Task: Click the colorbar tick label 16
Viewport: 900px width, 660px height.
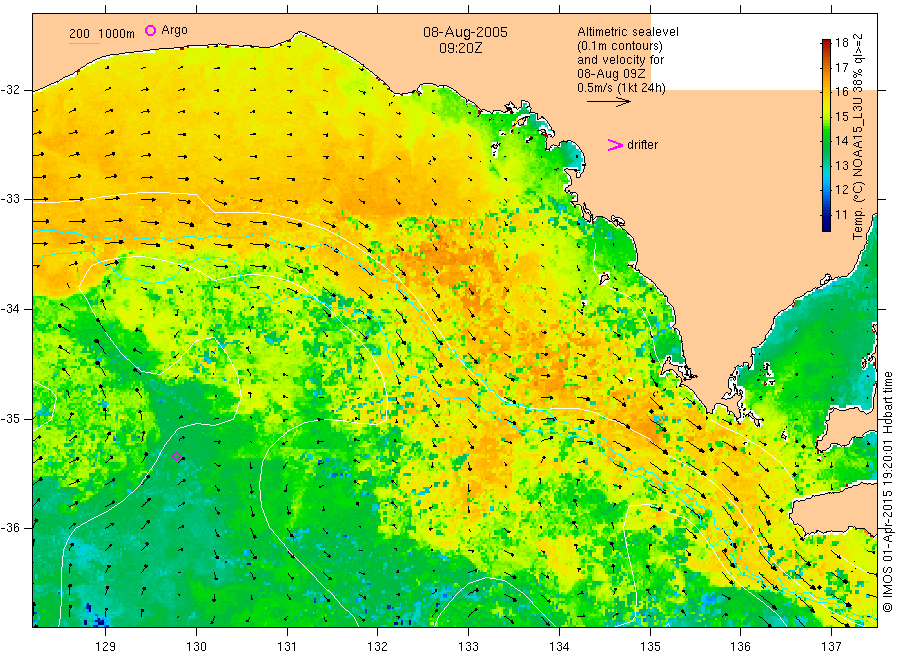Action: click(841, 92)
